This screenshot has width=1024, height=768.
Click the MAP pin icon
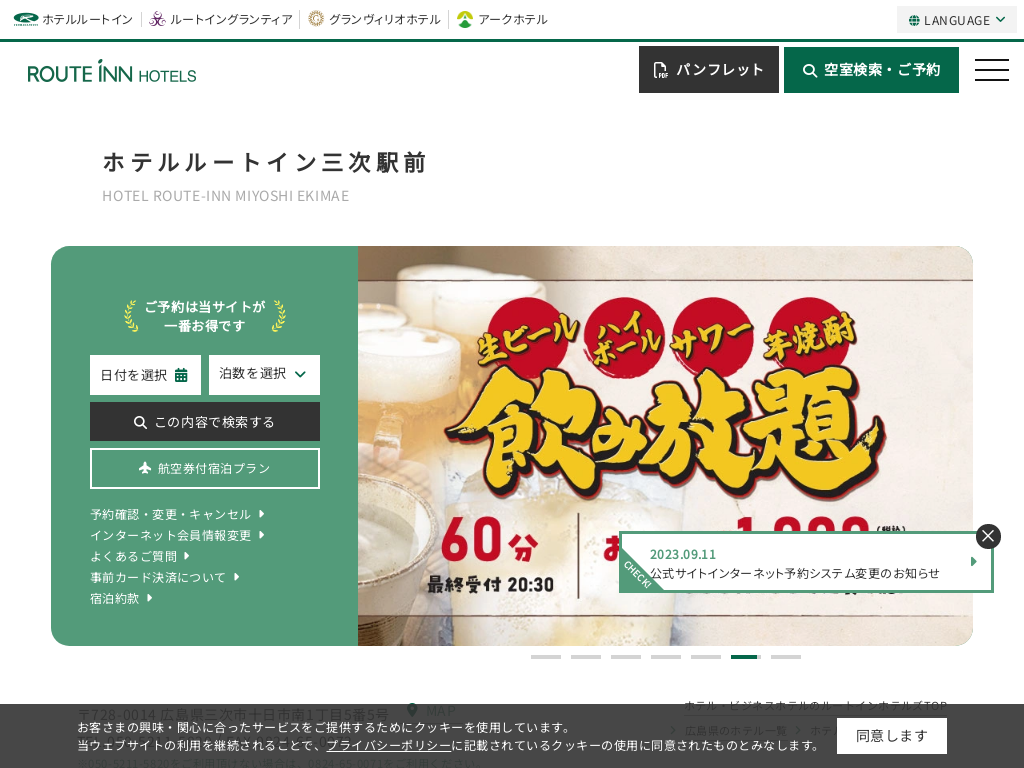[412, 710]
